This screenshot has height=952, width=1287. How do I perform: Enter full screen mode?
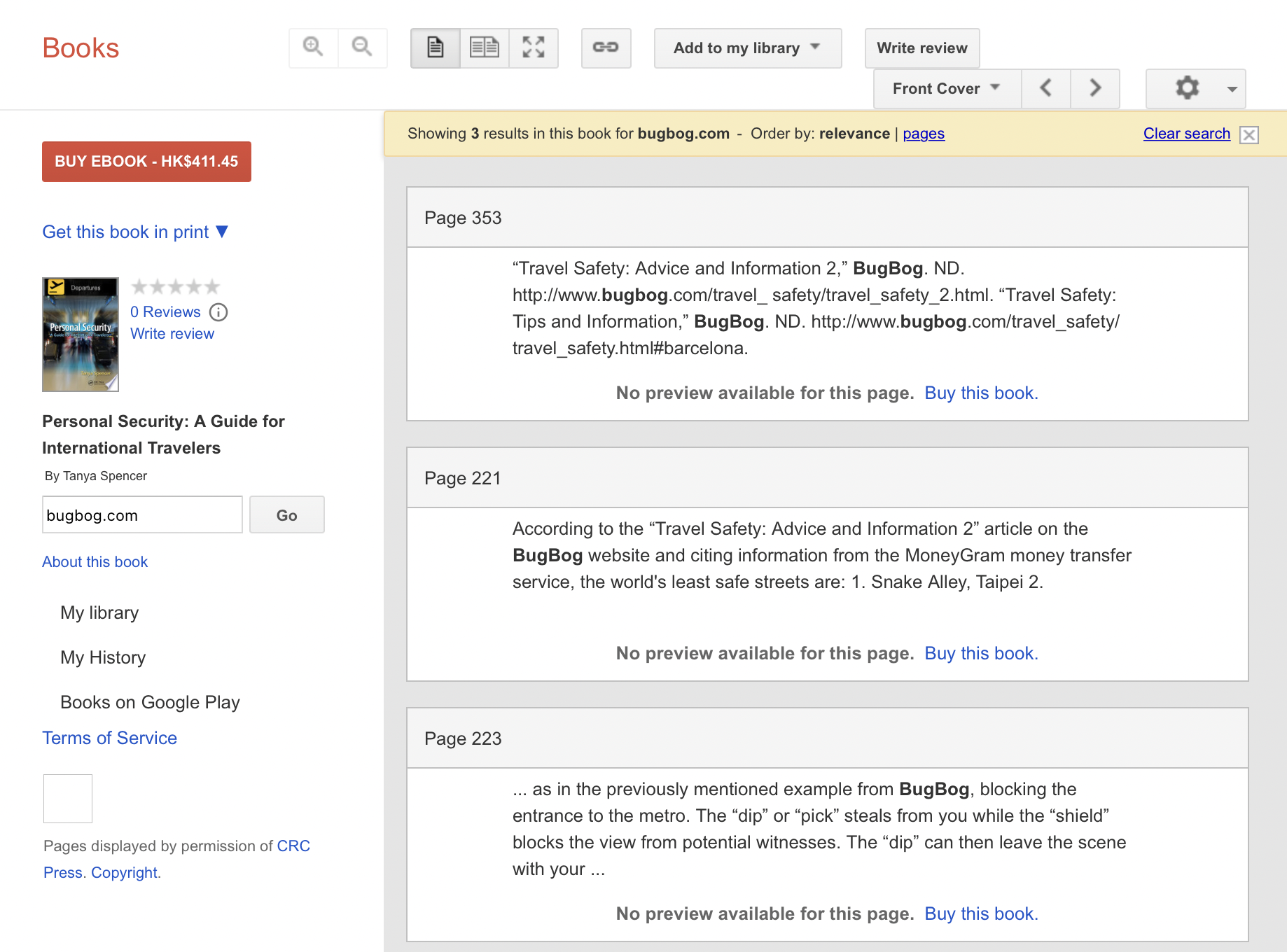coord(534,48)
